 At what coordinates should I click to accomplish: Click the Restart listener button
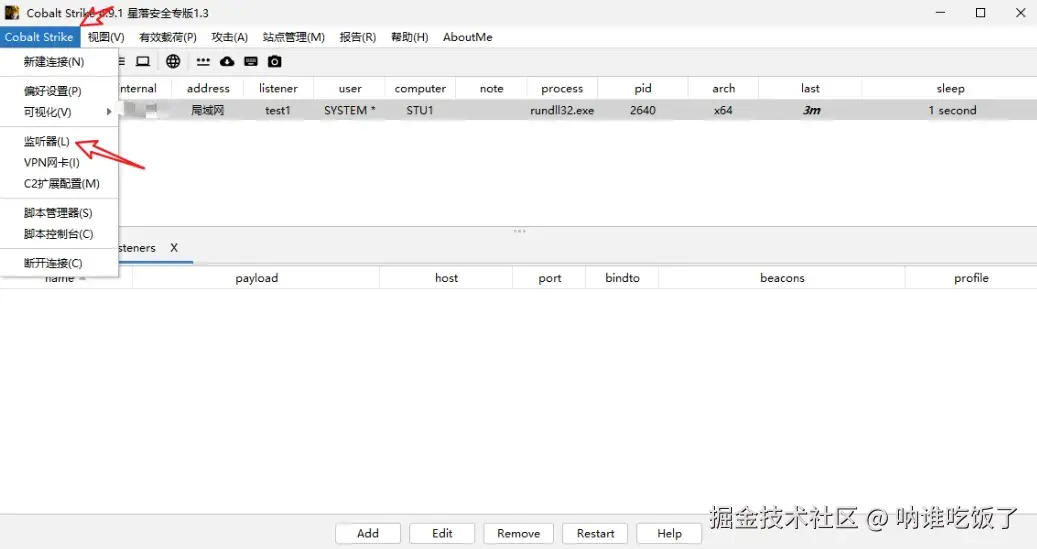click(x=595, y=533)
